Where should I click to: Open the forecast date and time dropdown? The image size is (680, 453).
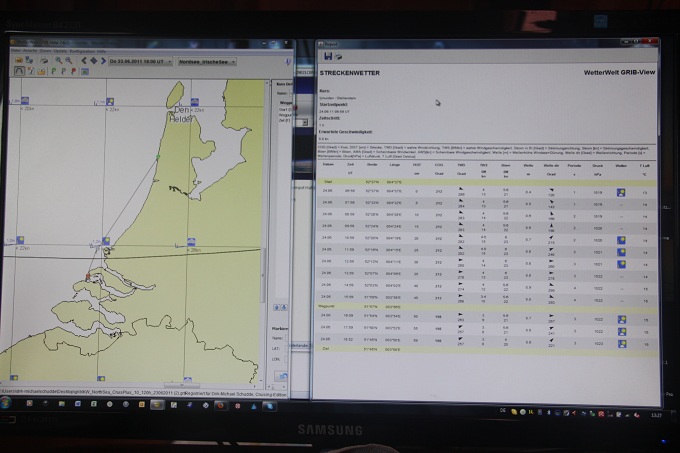pyautogui.click(x=170, y=60)
